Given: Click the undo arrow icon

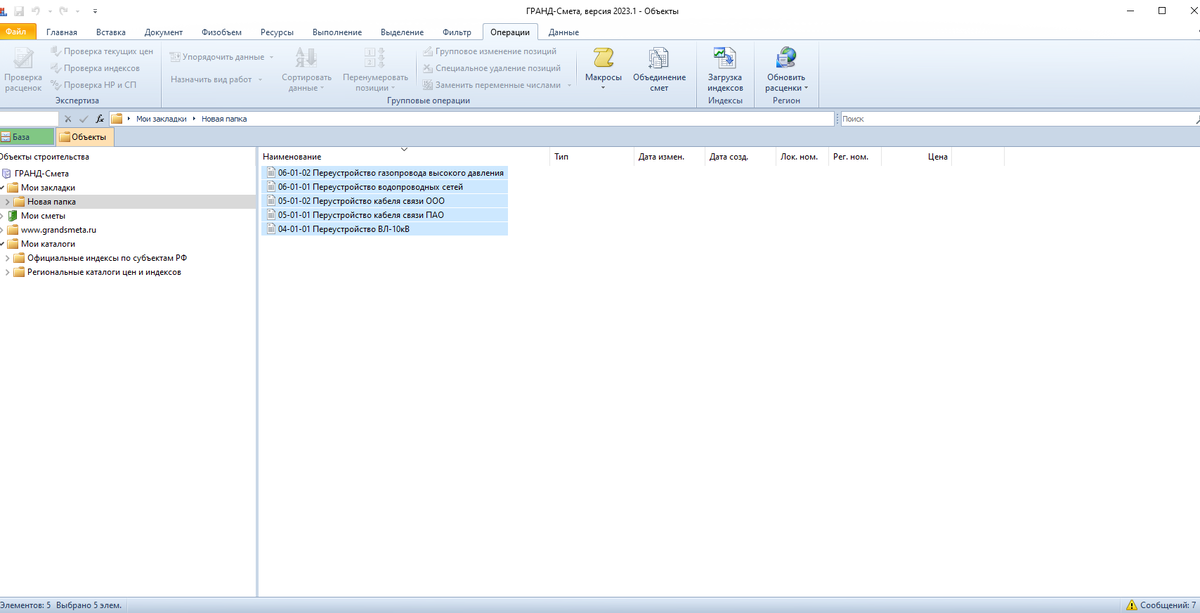Looking at the screenshot, I should pyautogui.click(x=36, y=10).
